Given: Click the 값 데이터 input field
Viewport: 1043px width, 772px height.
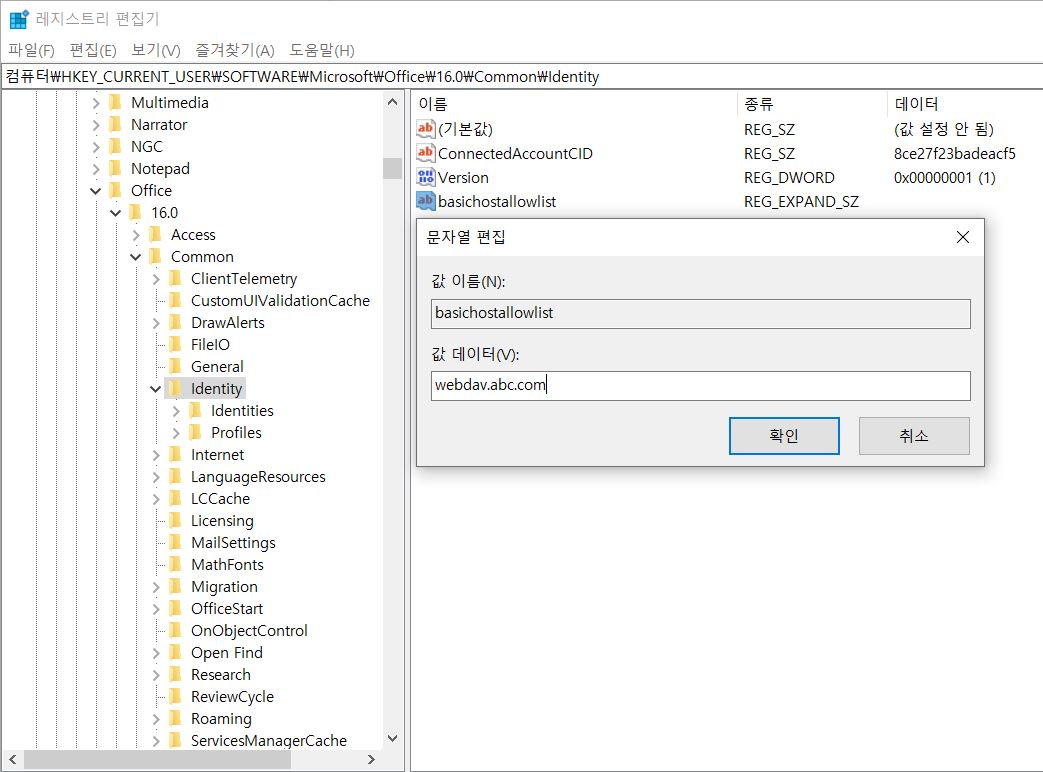Looking at the screenshot, I should 700,386.
